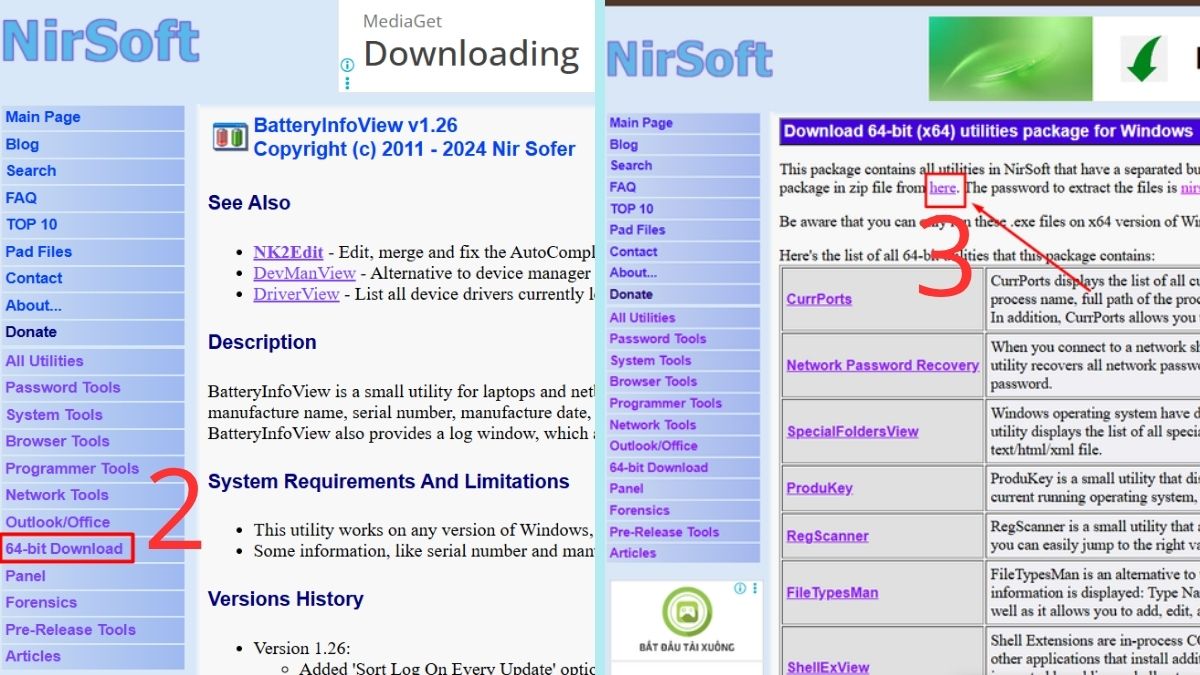This screenshot has width=1200, height=675.
Task: Open the RegScanner utility link
Action: tap(828, 536)
